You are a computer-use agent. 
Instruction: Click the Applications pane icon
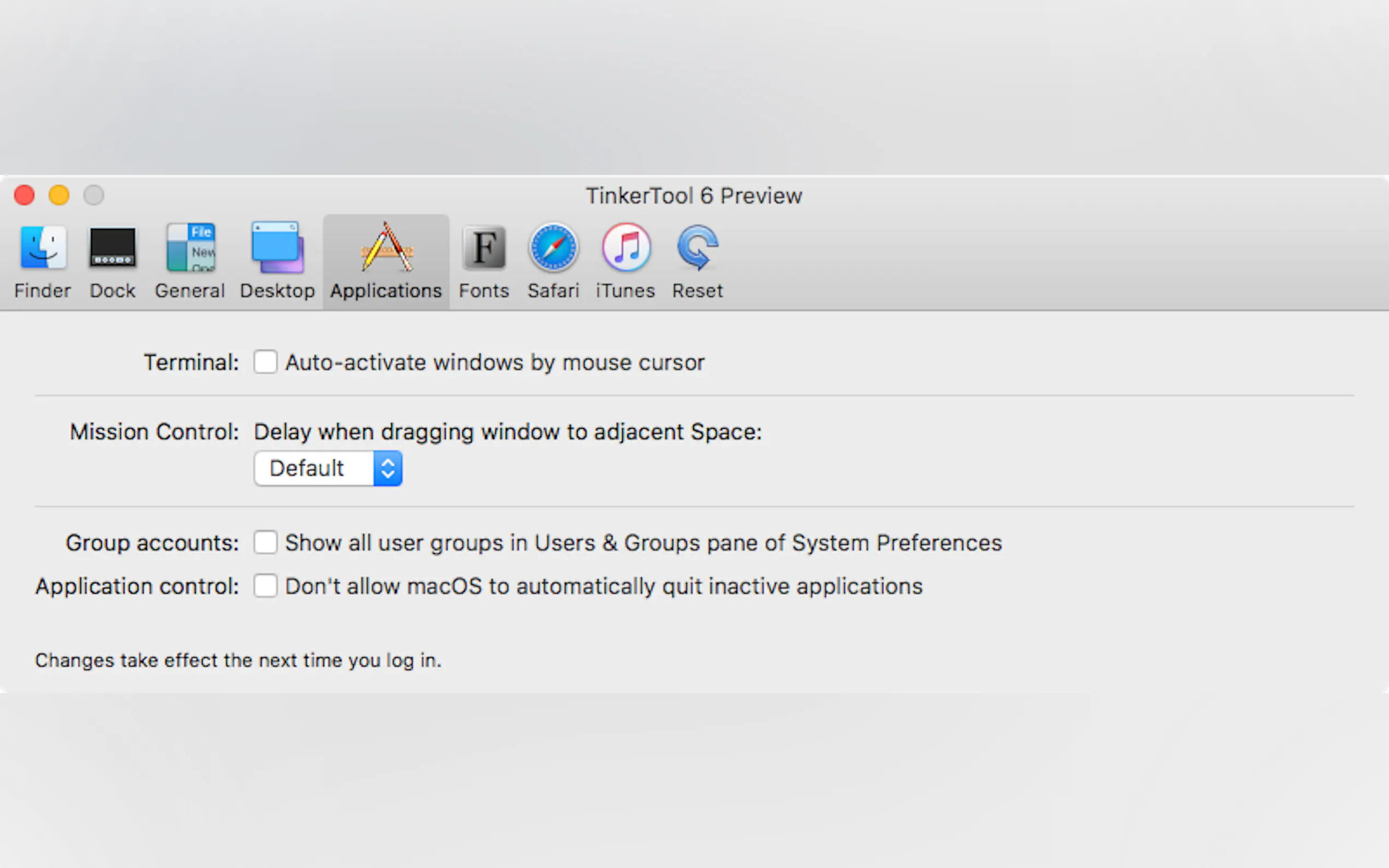[387, 248]
